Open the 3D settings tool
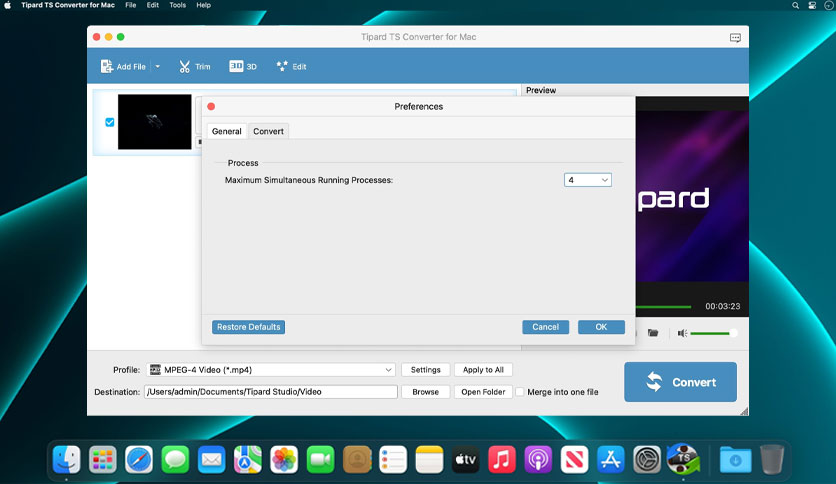Viewport: 836px width, 484px height. (243, 67)
